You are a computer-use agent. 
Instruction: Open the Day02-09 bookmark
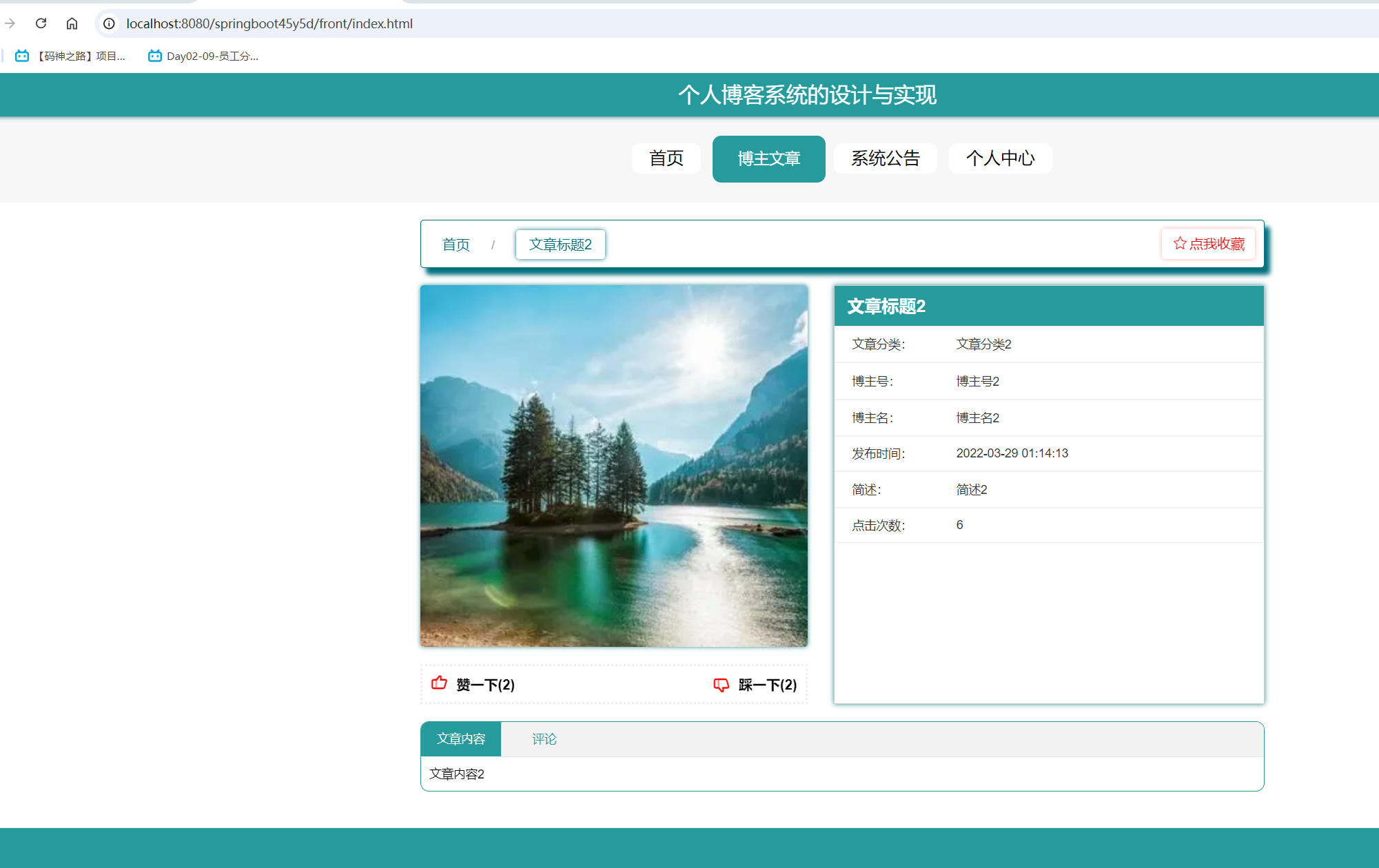coord(203,56)
